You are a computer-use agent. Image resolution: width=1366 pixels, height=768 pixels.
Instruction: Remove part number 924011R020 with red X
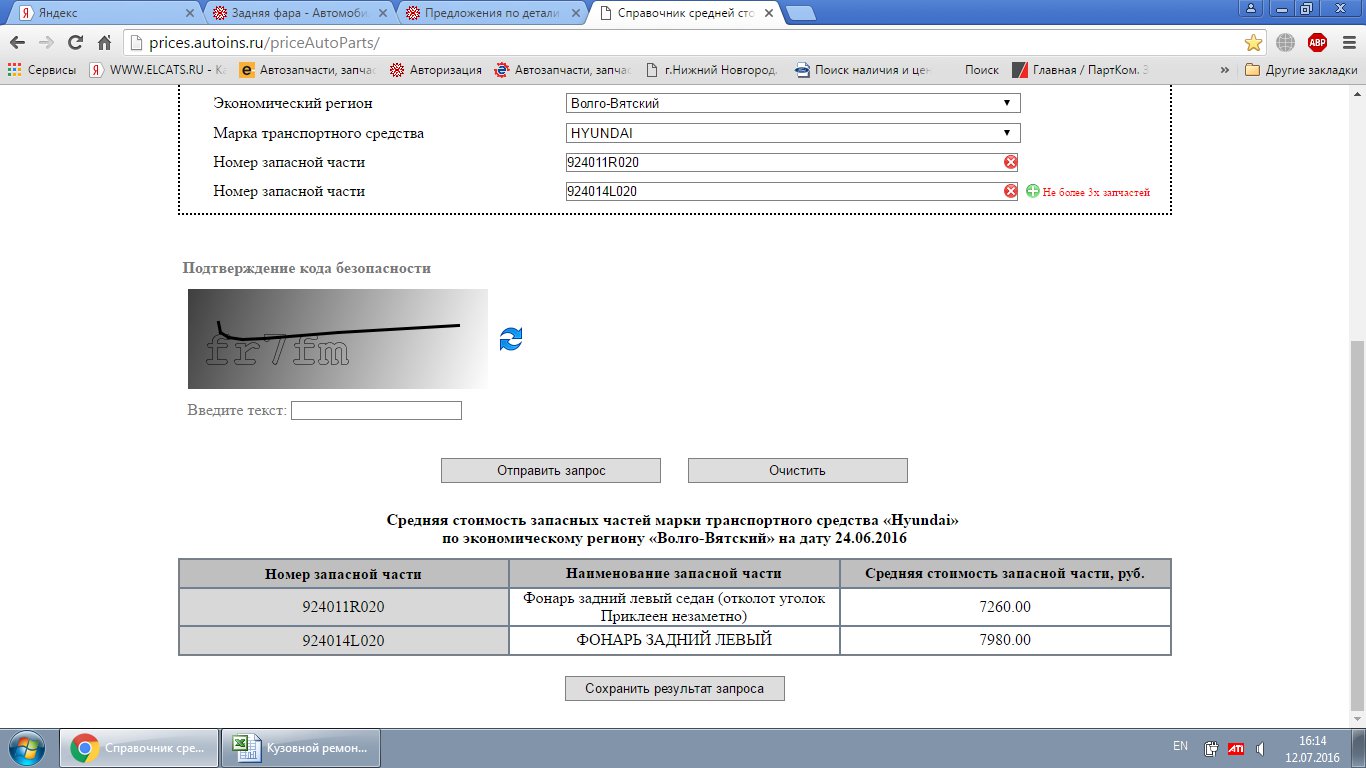(1011, 162)
